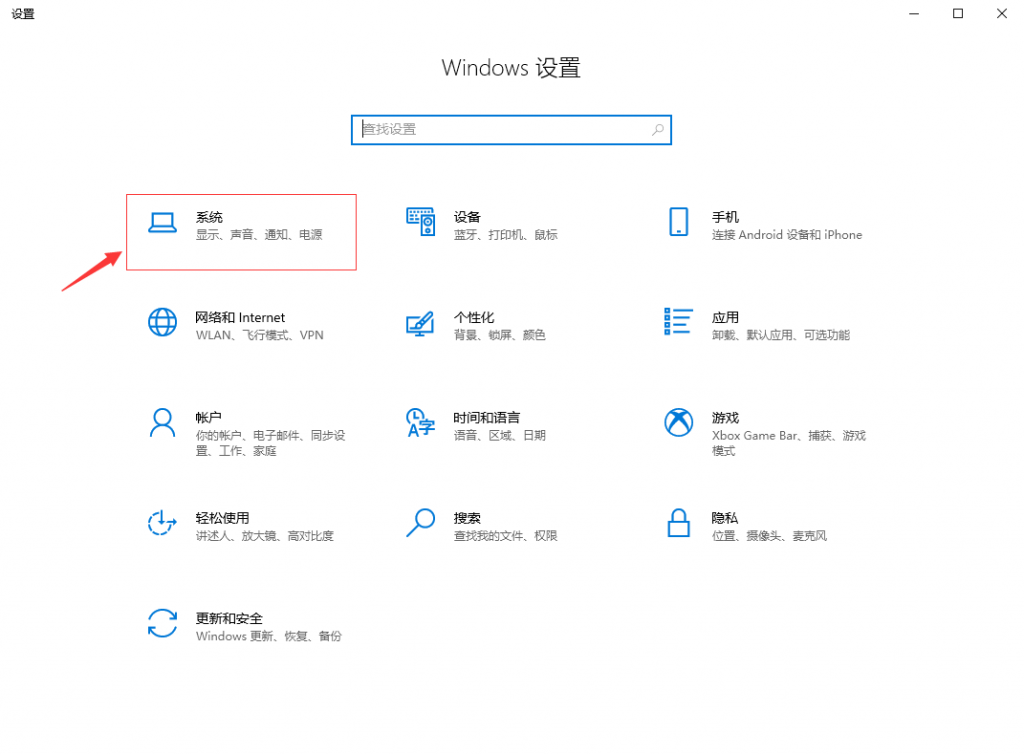Open the 更新和安全 refresh arrows icon

(x=162, y=623)
